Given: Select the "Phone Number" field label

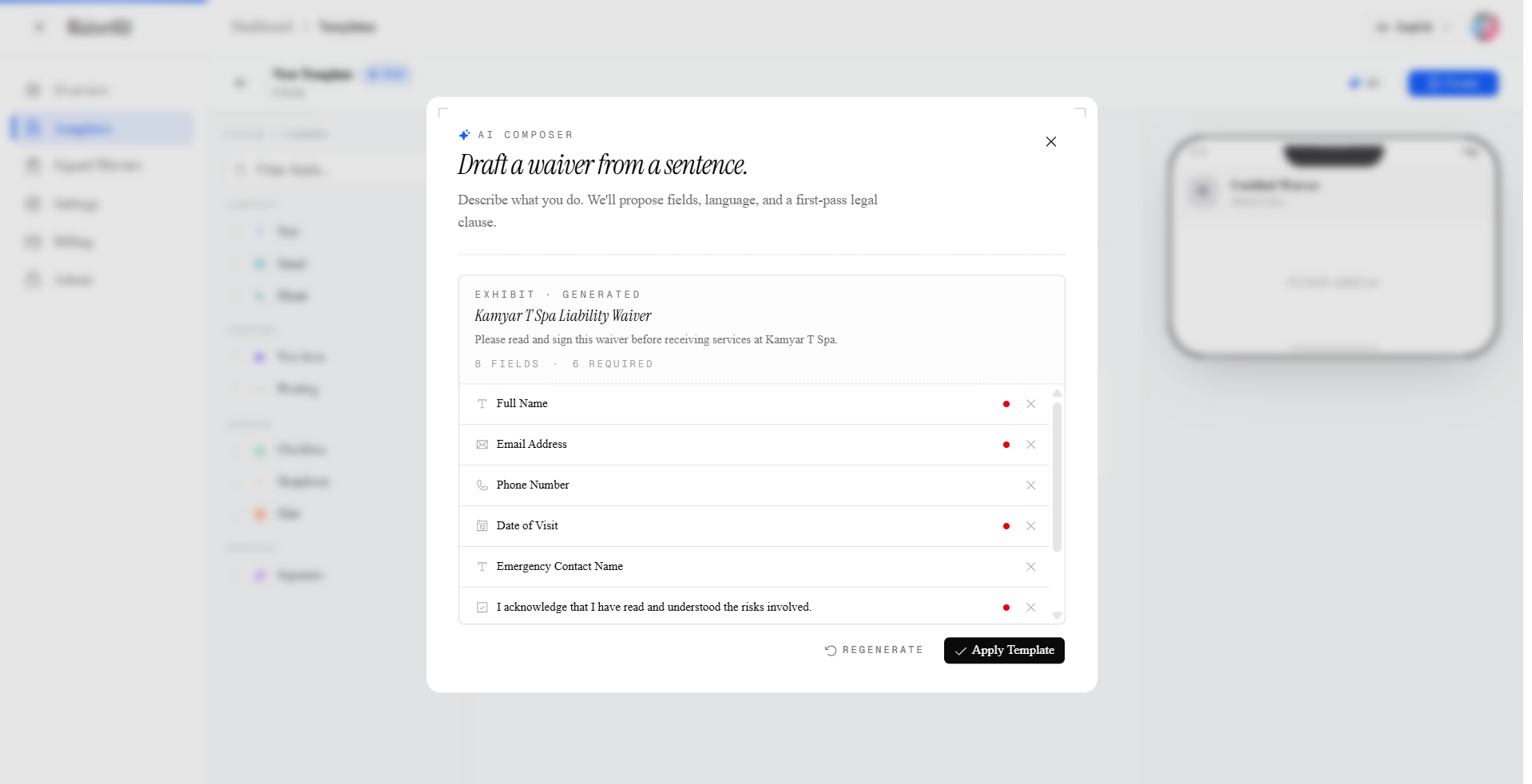Looking at the screenshot, I should (x=533, y=485).
